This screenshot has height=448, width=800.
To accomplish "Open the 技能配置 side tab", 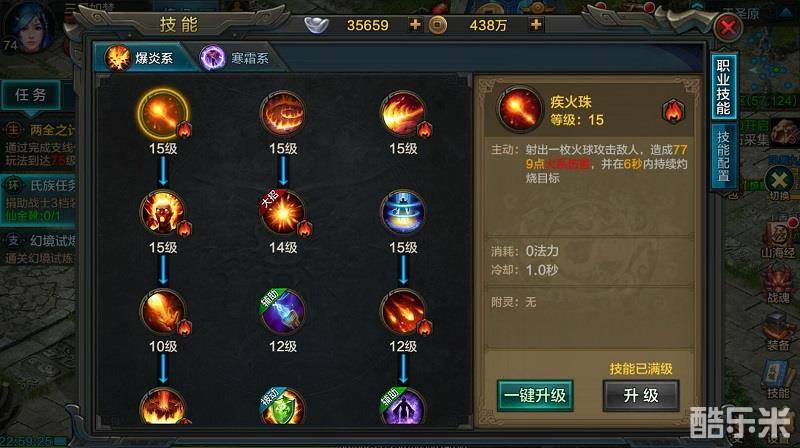I will click(724, 156).
